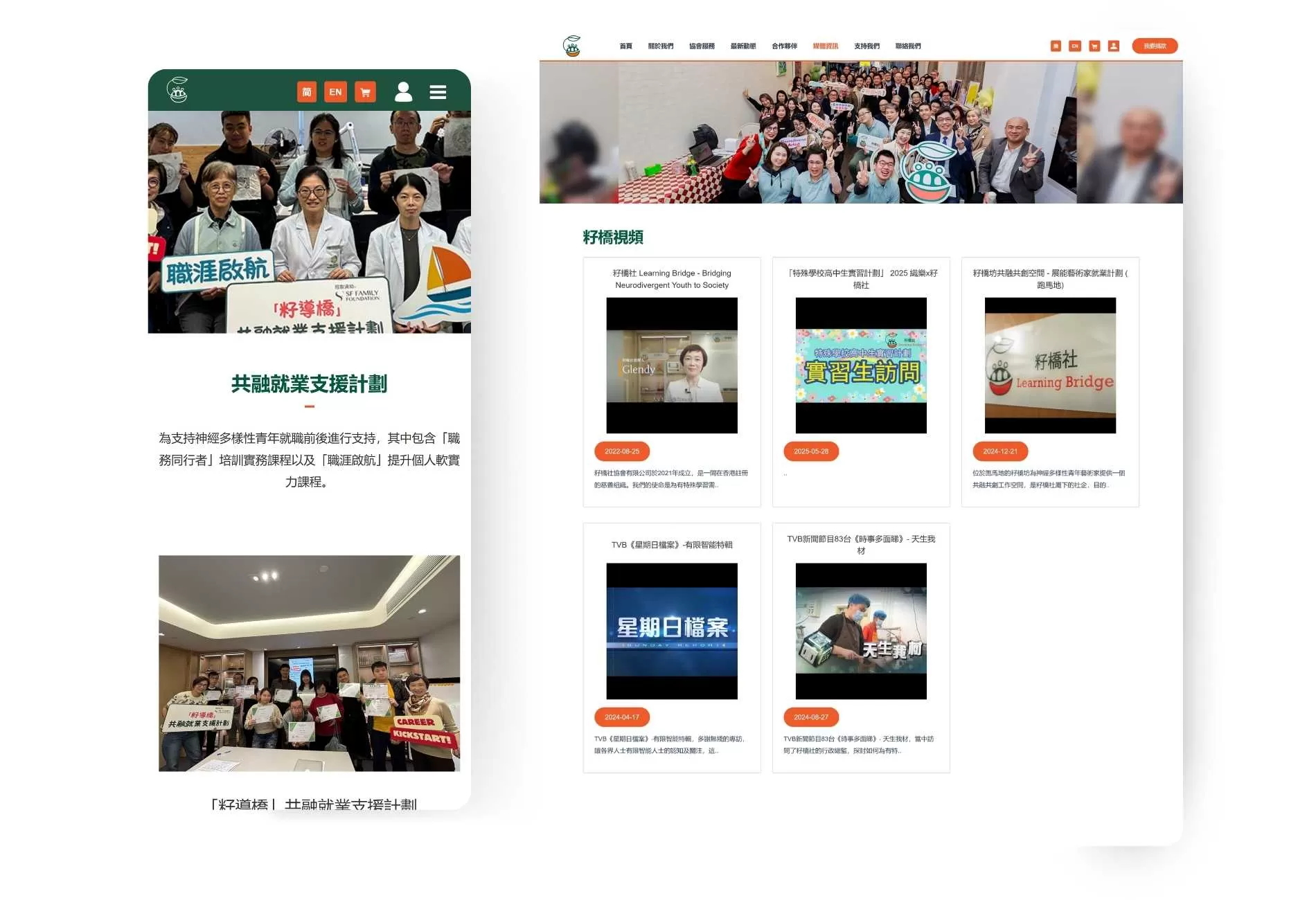Switch mobile site to Simplified Chinese (簡)
Viewport: 1316px width, 900px height.
pyautogui.click(x=307, y=92)
